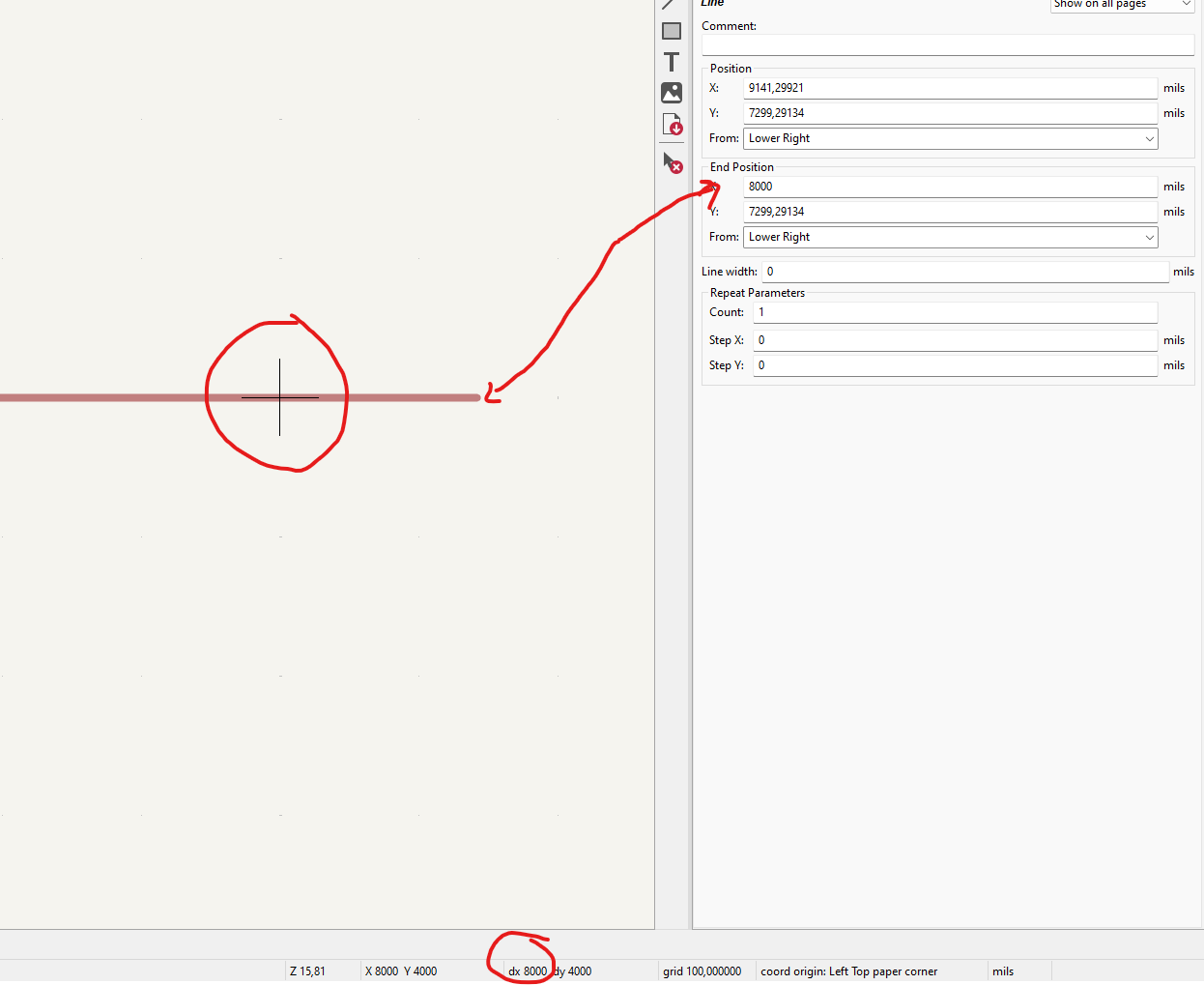Click the Step X input field
This screenshot has height=985, width=1204.
point(955,340)
